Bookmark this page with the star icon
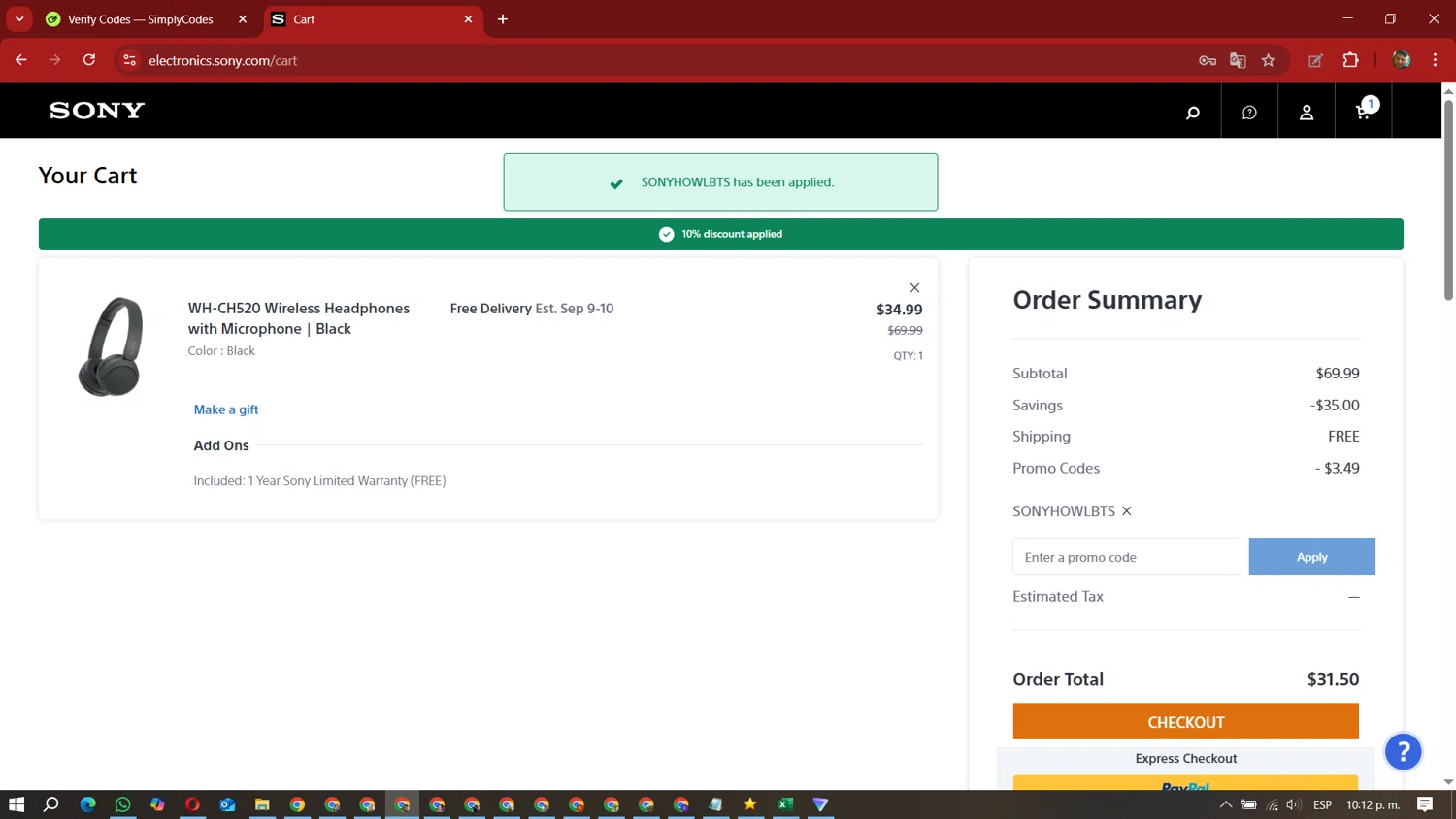Viewport: 1456px width, 819px height. 1268,60
